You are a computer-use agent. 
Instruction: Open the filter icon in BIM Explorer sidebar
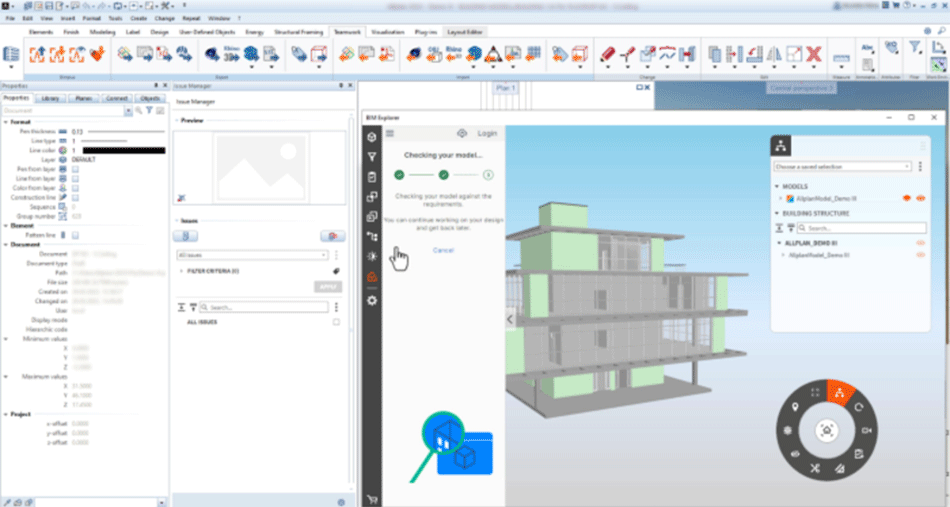click(x=372, y=157)
